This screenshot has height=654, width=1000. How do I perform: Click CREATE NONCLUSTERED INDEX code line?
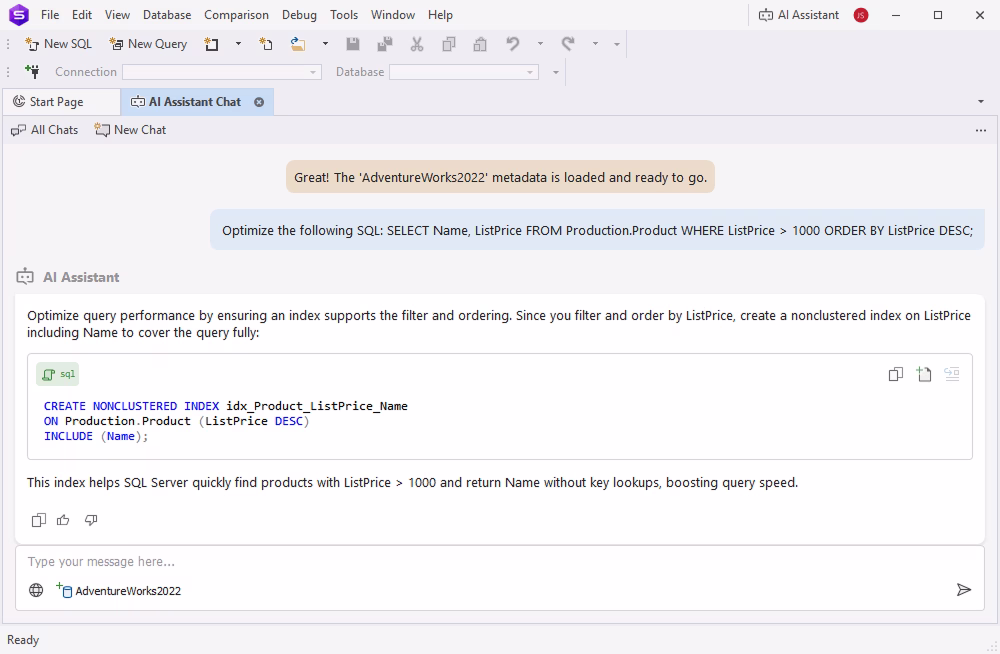point(226,406)
